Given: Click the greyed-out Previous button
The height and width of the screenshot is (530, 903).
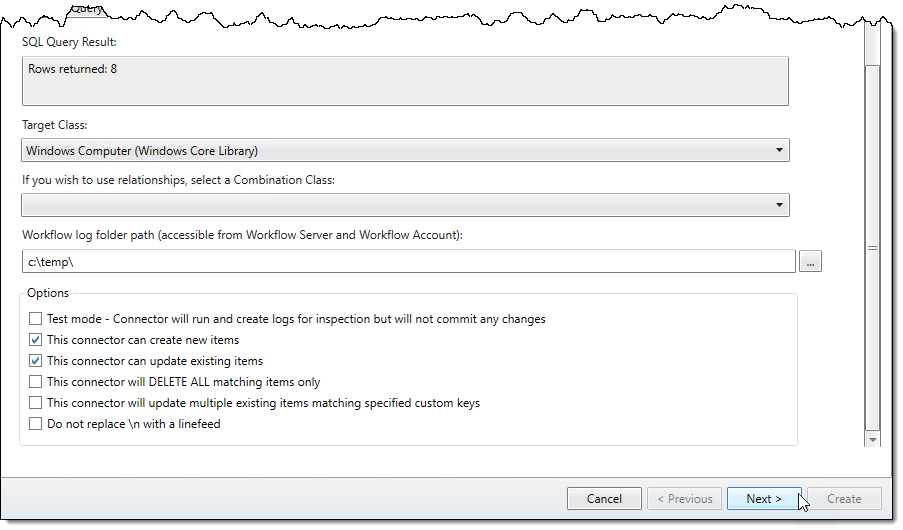Looking at the screenshot, I should coord(685,499).
